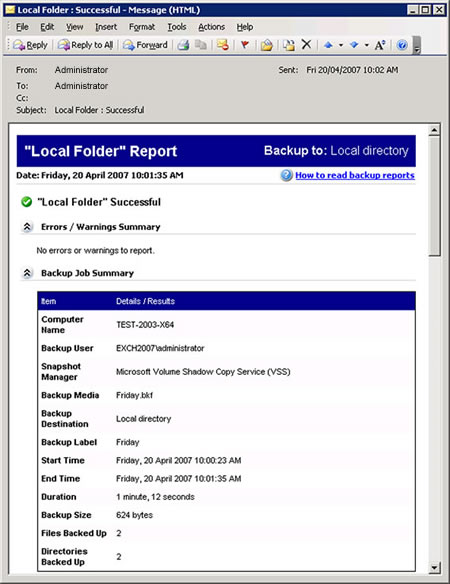450x584 pixels.
Task: Click the 'Details / Results' column header
Action: click(x=145, y=301)
